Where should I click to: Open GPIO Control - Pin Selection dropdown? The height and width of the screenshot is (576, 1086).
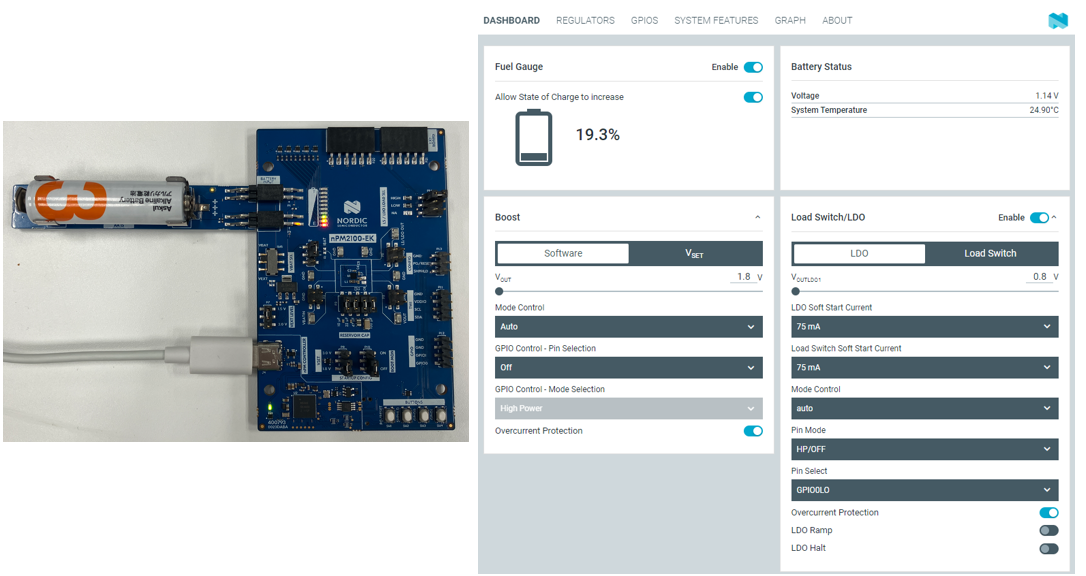click(628, 368)
